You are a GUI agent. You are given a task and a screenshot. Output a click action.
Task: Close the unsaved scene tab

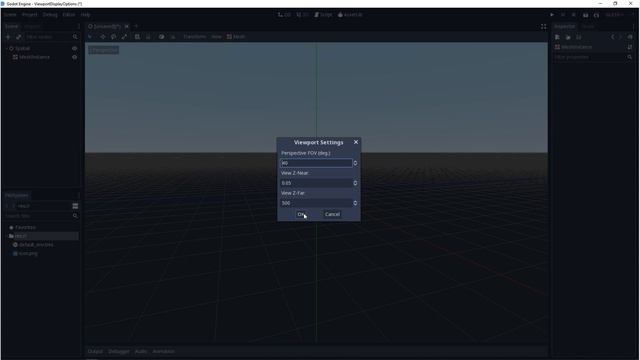(x=127, y=26)
